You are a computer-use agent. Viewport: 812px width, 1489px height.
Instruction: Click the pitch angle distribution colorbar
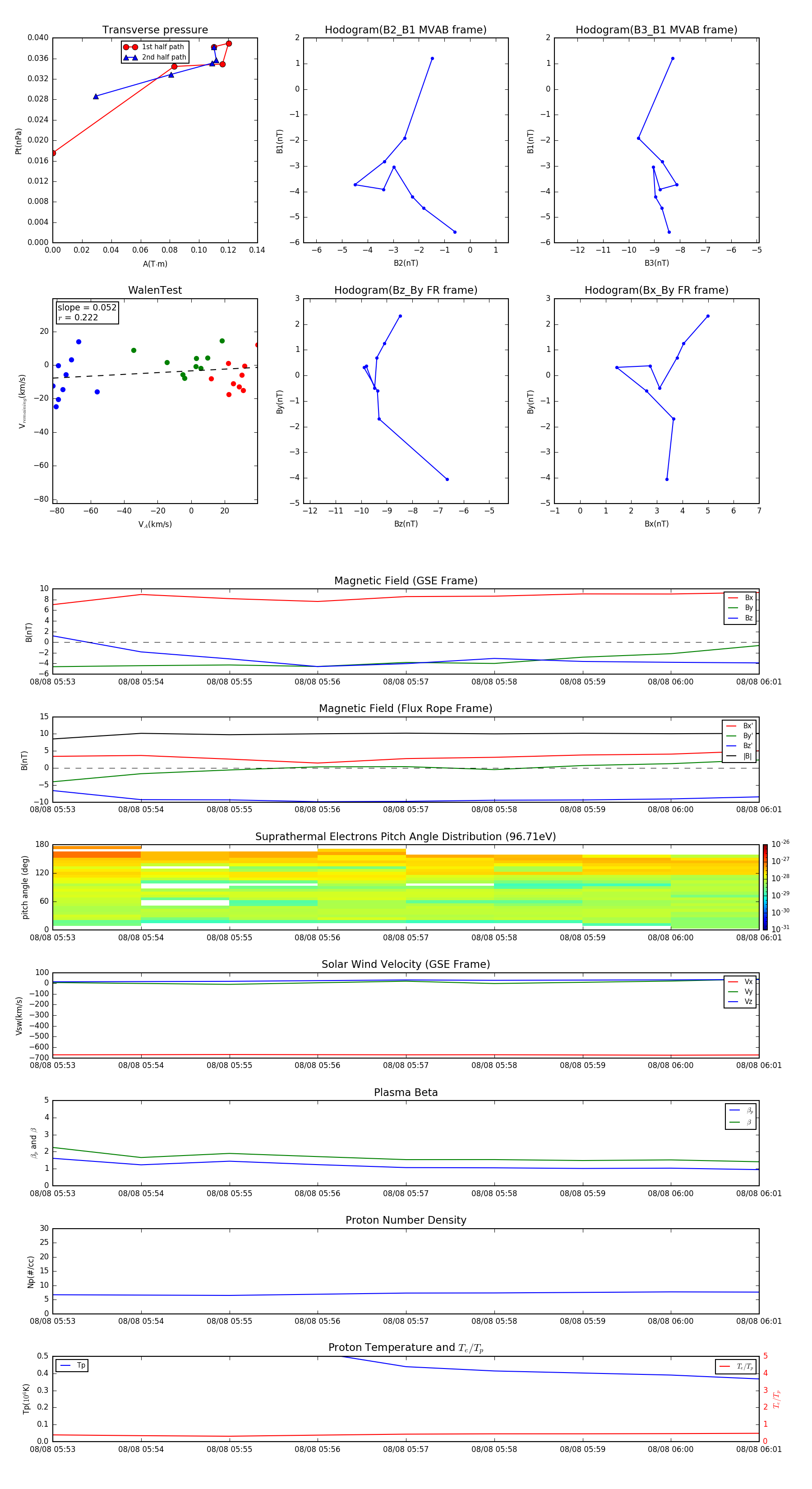coord(765,887)
